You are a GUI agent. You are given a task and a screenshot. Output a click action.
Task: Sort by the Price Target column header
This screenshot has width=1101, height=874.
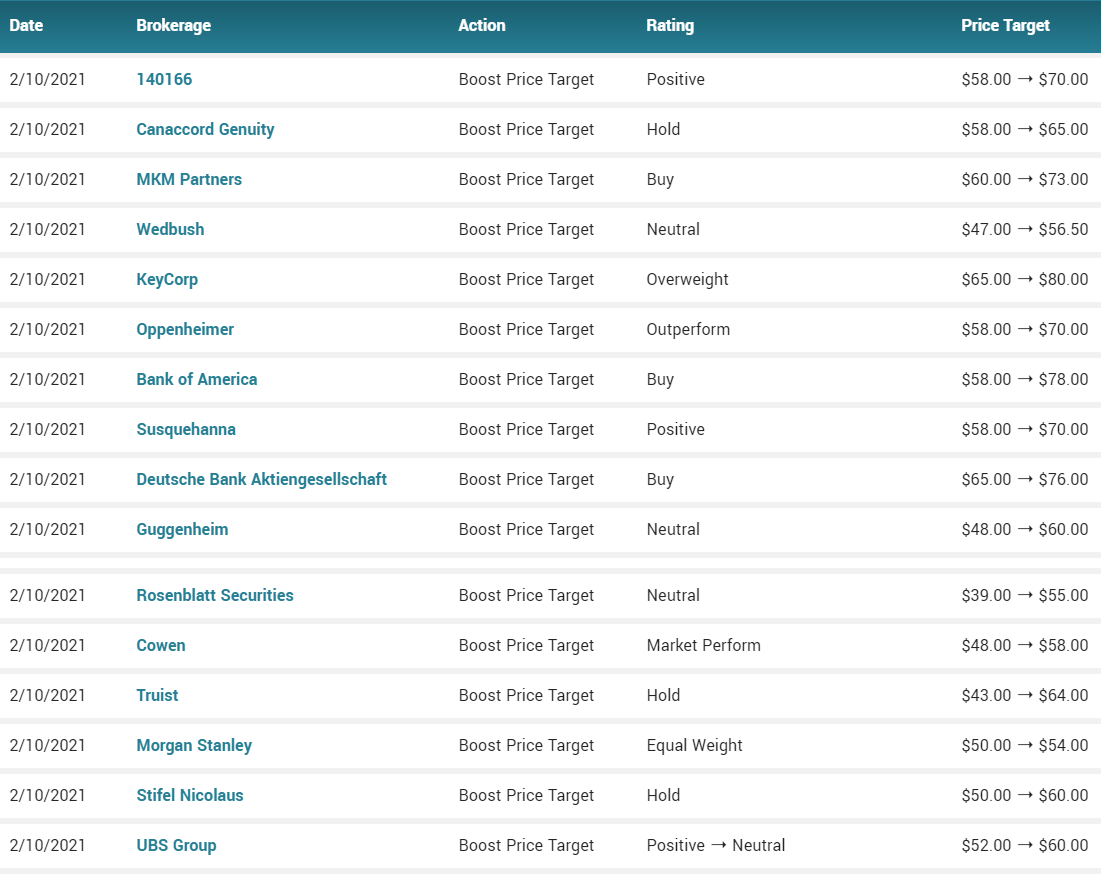click(1005, 25)
